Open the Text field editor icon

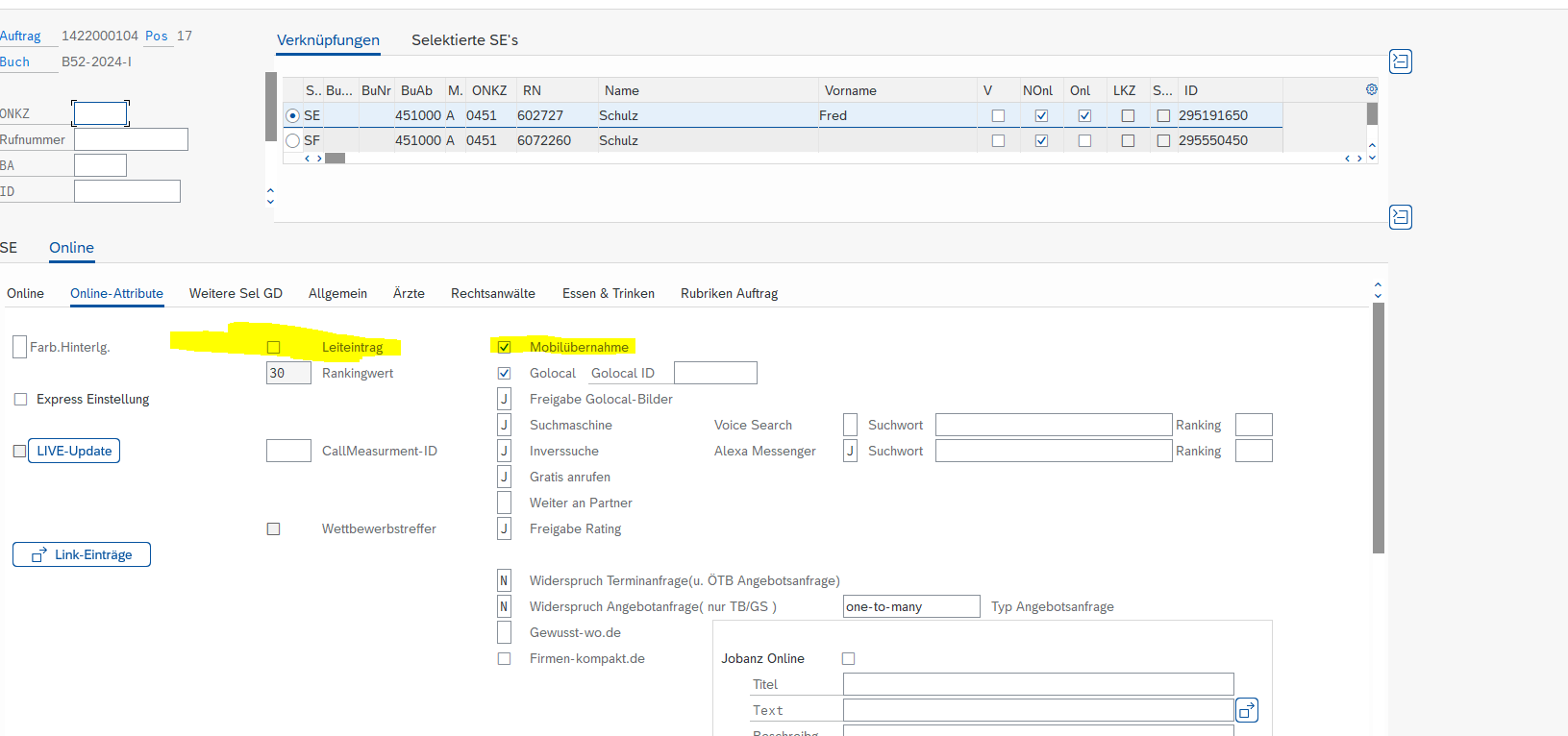[1247, 710]
